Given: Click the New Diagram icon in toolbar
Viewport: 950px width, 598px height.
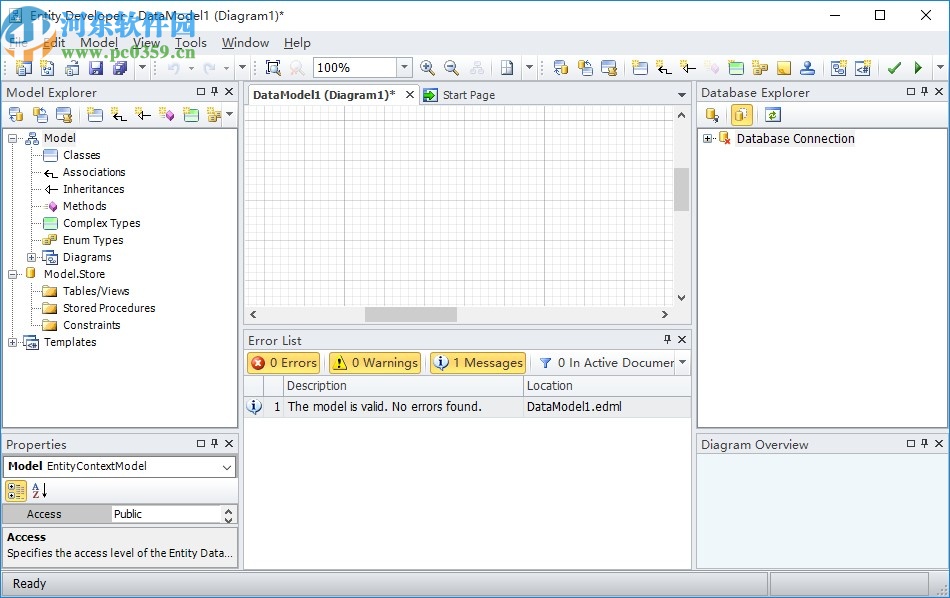Looking at the screenshot, I should coord(839,68).
